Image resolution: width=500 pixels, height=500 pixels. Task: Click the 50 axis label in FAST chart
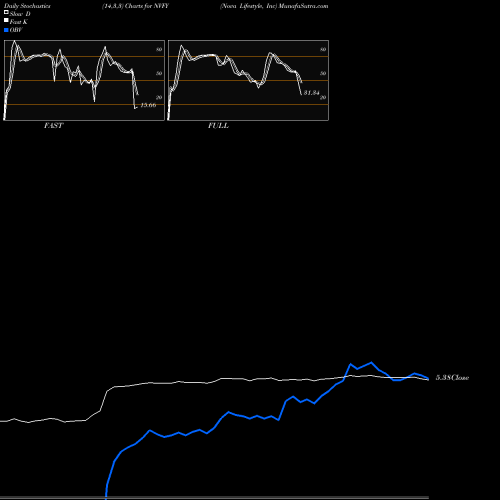pyautogui.click(x=159, y=73)
